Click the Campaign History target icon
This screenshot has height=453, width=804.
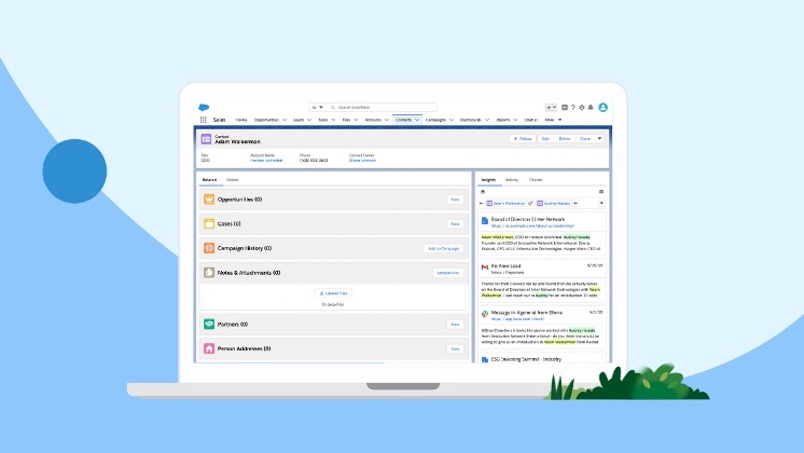209,248
